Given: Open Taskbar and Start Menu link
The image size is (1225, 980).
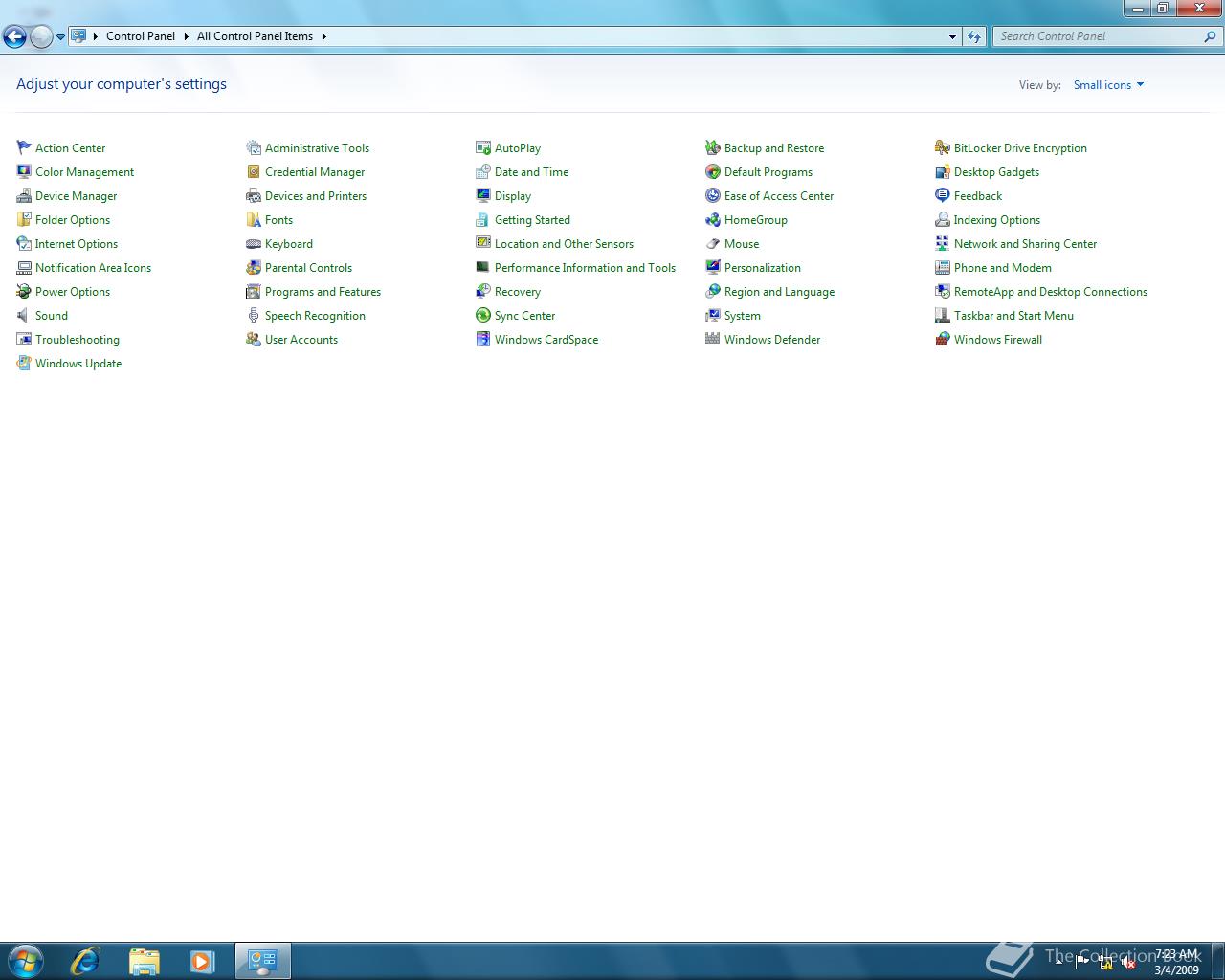Looking at the screenshot, I should tap(1013, 316).
